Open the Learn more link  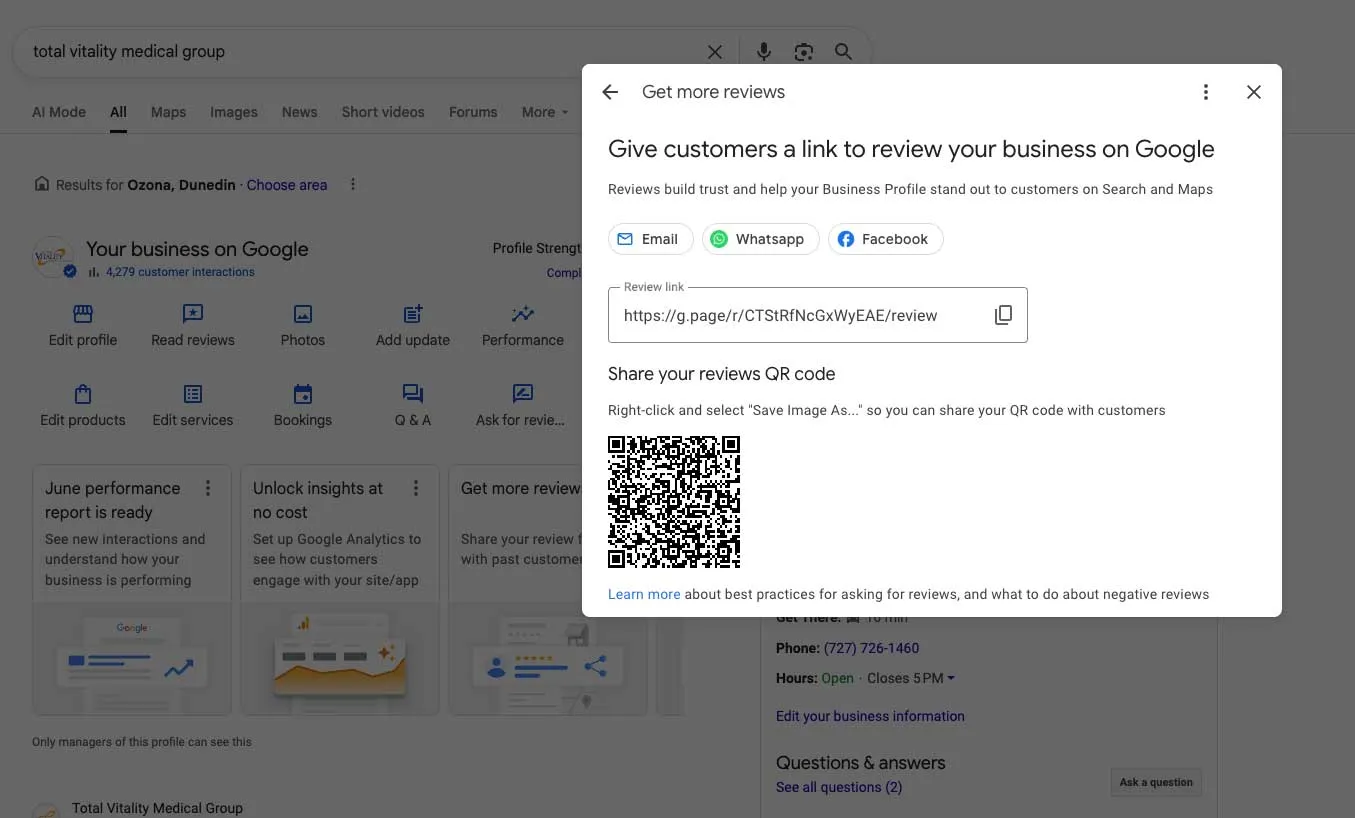click(644, 594)
